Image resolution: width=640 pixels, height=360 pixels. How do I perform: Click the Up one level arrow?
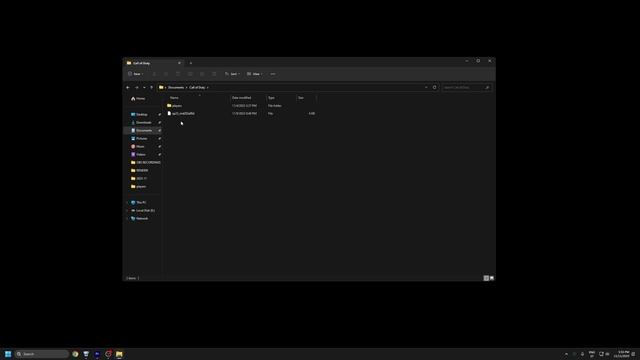coord(151,87)
